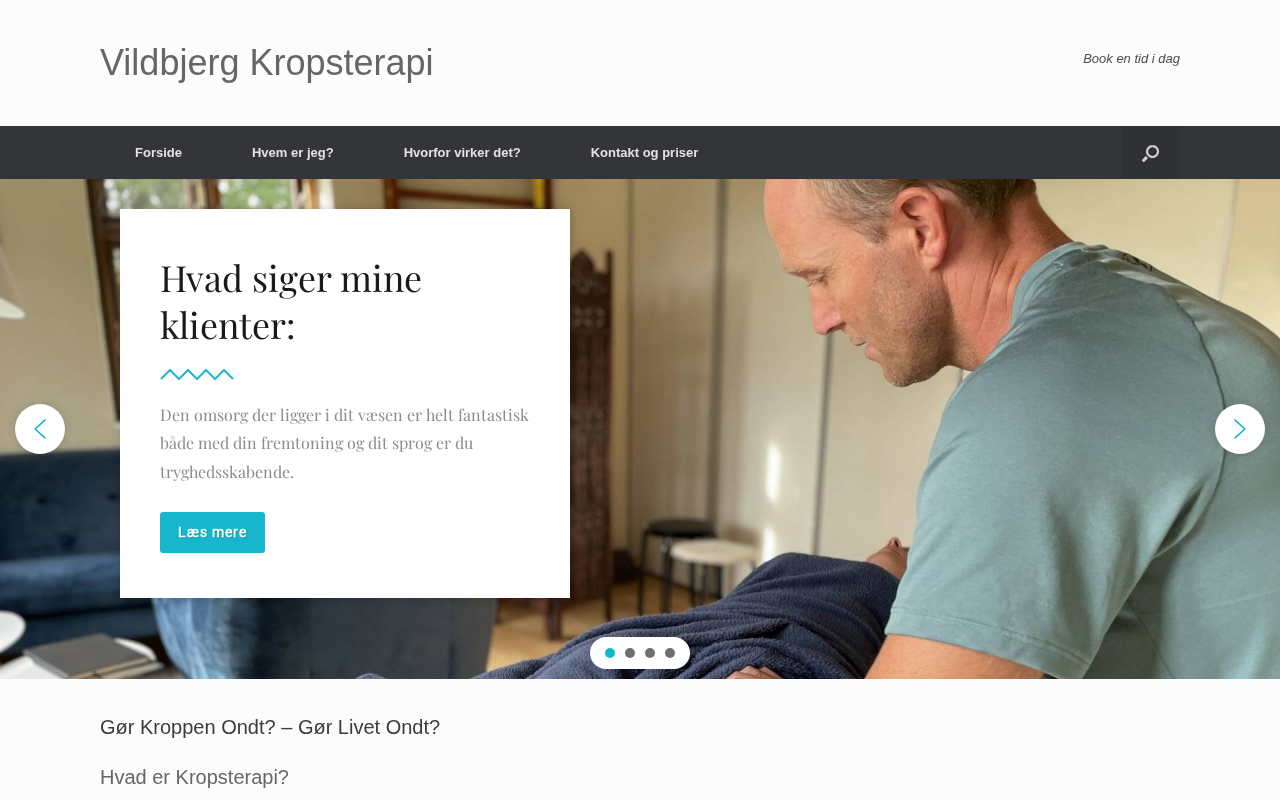Click the Book en tid i dag text
The width and height of the screenshot is (1280, 800).
coord(1131,59)
